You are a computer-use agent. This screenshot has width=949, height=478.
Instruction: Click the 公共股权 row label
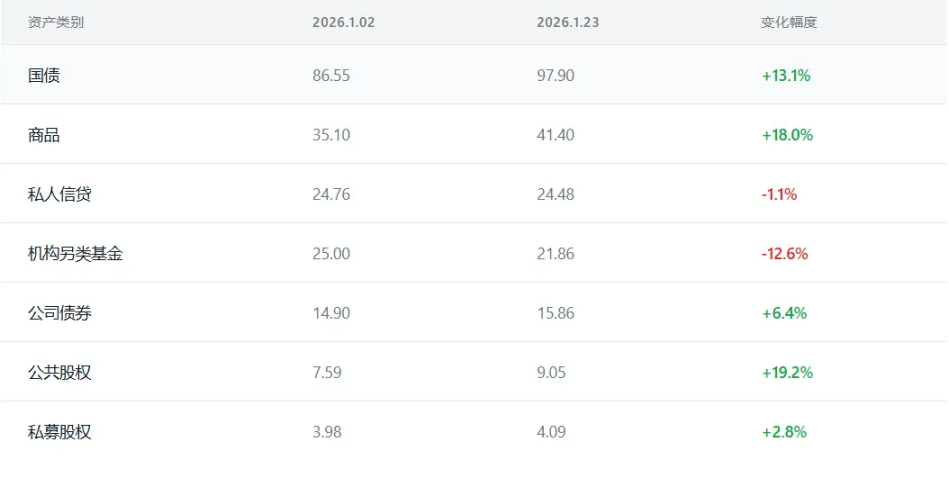(x=60, y=373)
